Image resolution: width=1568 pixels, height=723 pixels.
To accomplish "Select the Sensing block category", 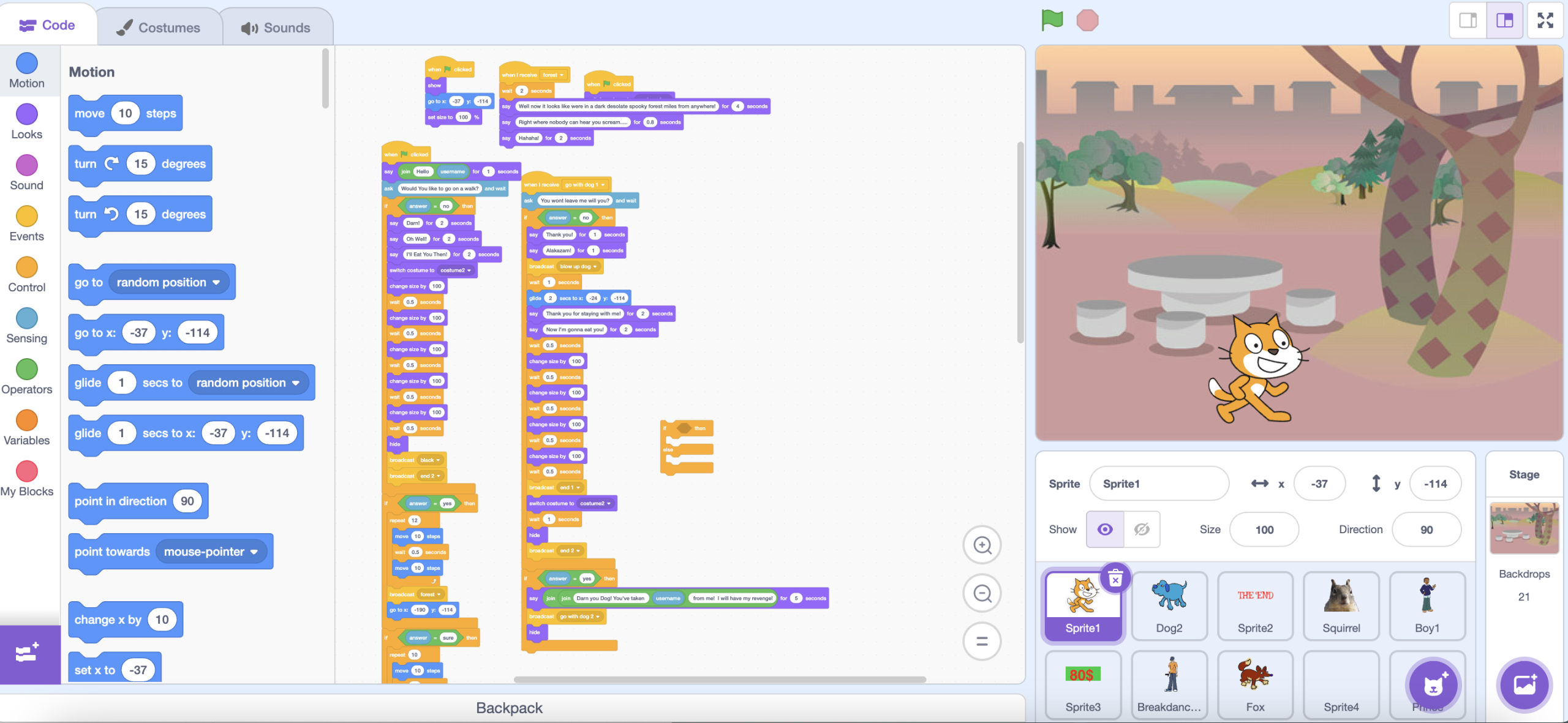I will (27, 326).
